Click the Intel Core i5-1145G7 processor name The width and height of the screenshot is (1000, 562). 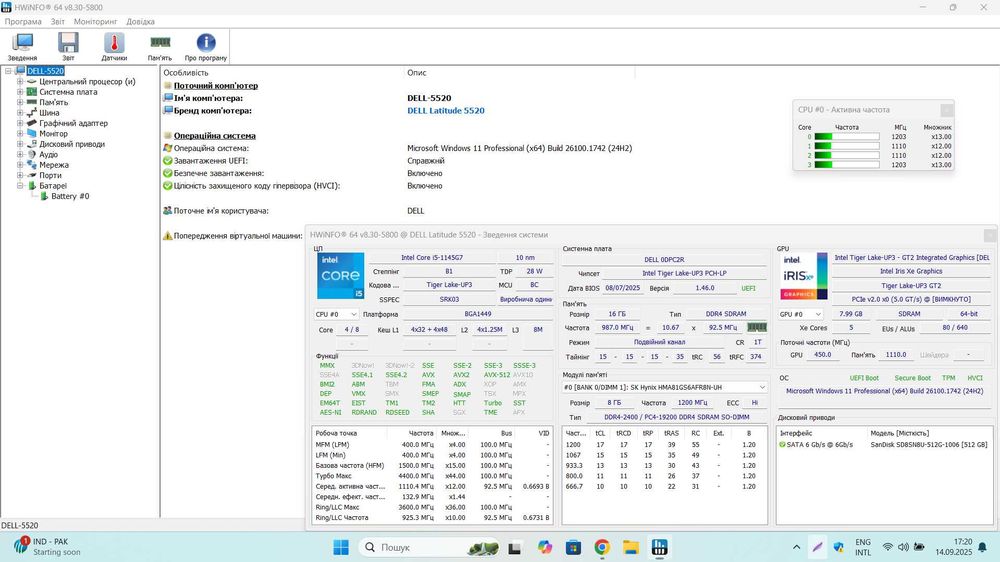(432, 258)
